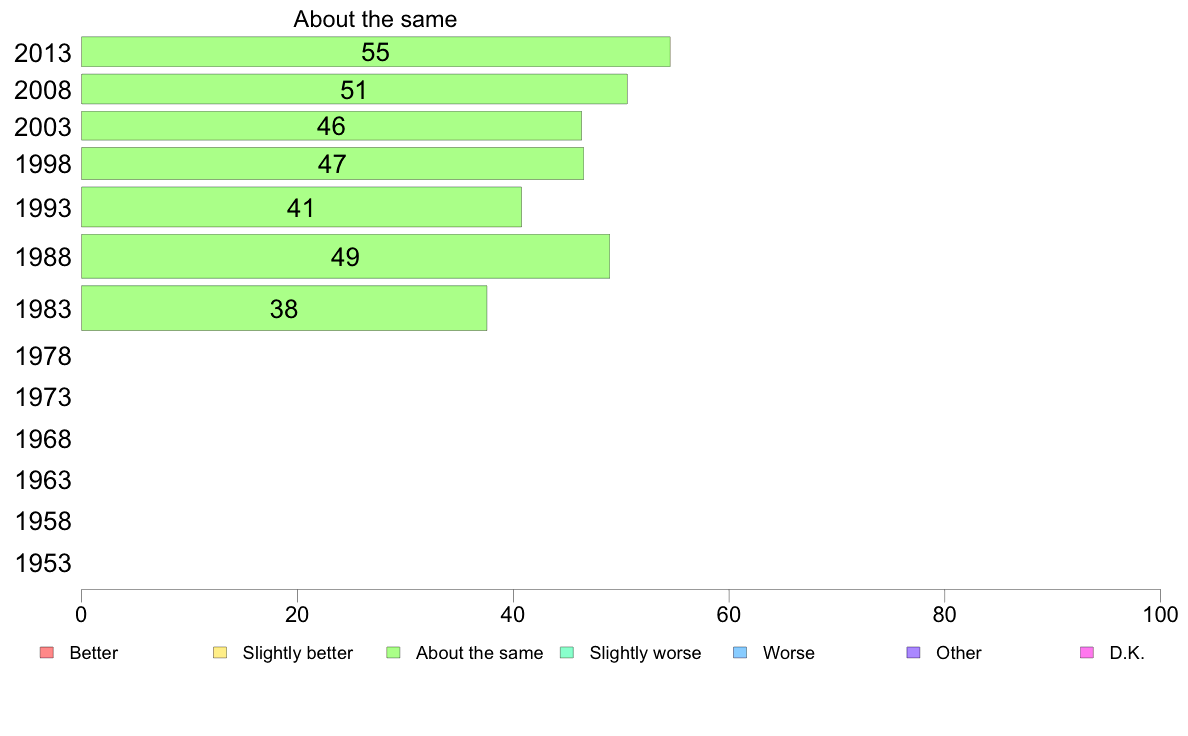Click the purple Other legend swatch
The width and height of the screenshot is (1188, 736).
coord(914,653)
